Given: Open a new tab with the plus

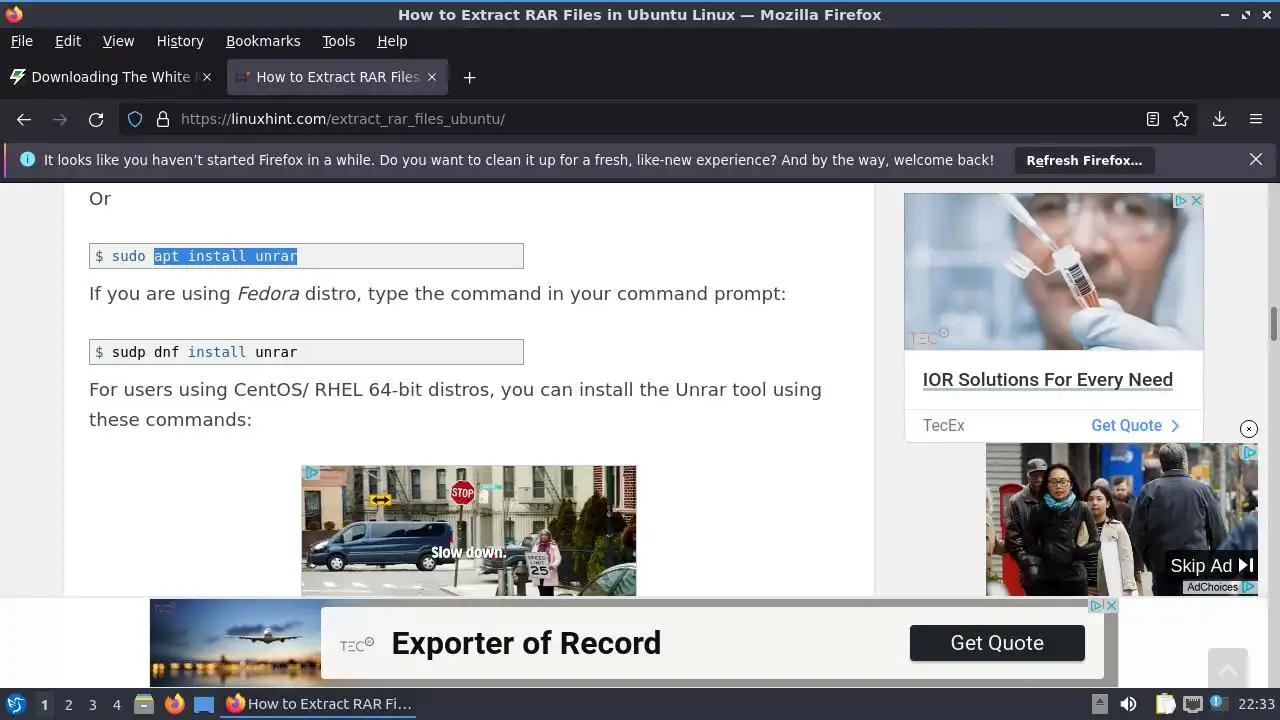Looking at the screenshot, I should (x=469, y=77).
